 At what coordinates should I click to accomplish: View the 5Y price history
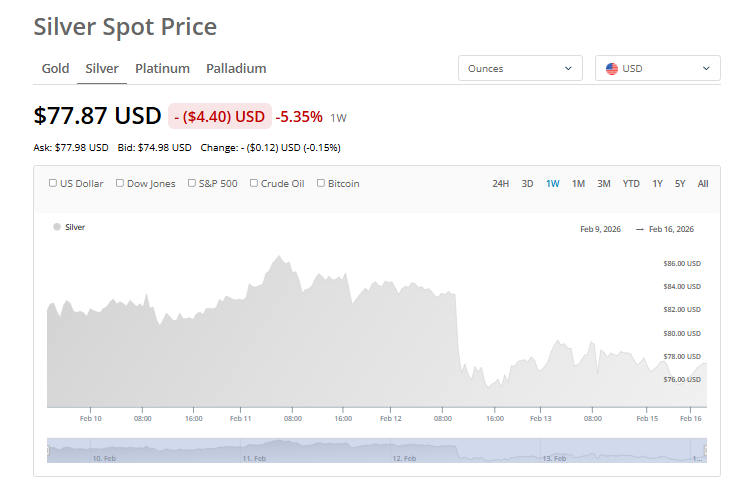click(680, 183)
